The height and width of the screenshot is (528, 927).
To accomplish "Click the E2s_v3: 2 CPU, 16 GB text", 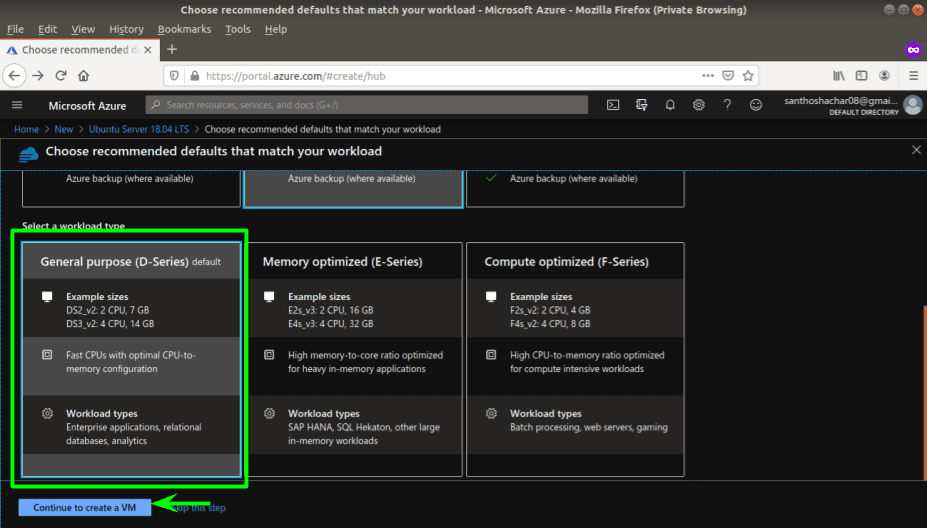I will coord(330,310).
